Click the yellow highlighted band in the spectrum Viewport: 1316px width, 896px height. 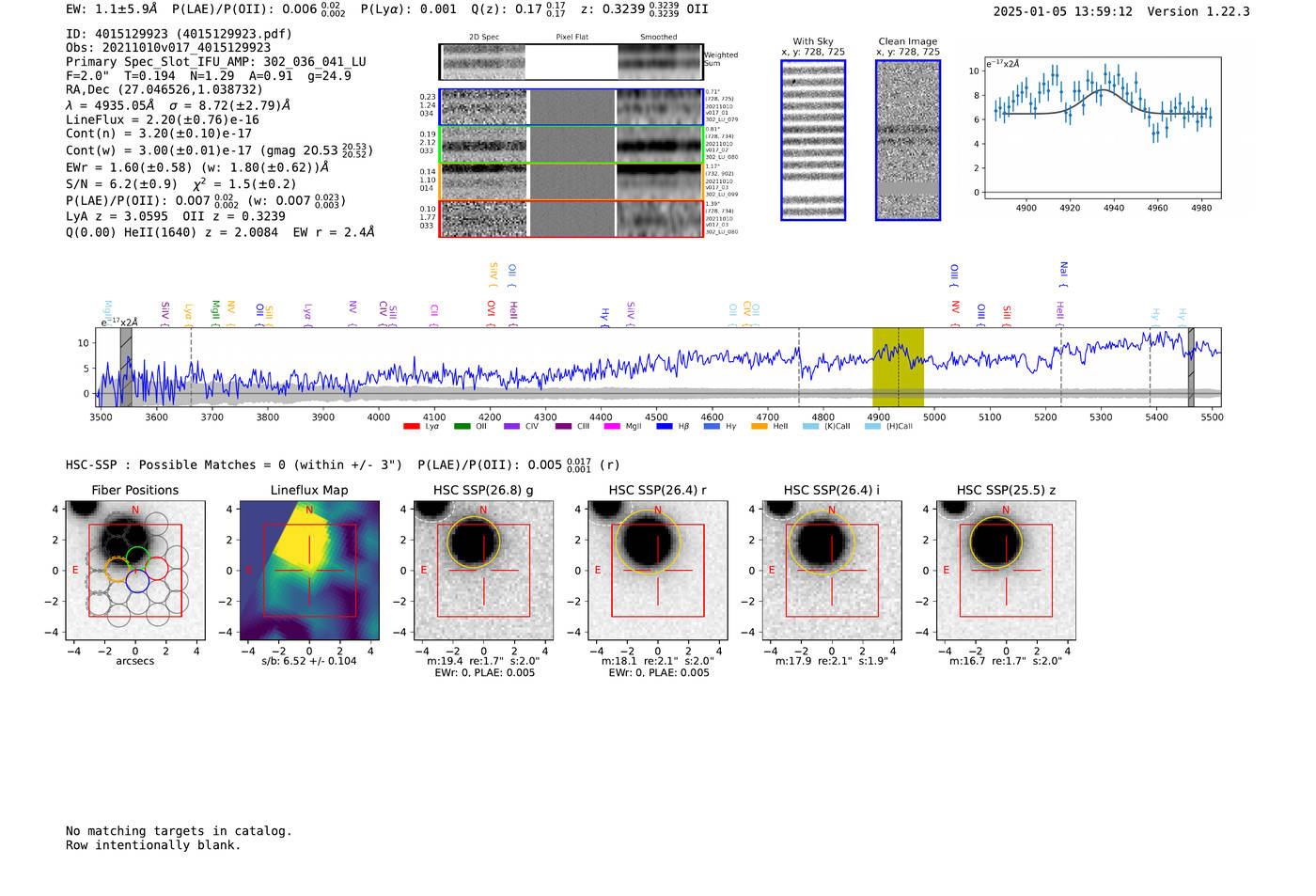[x=898, y=368]
